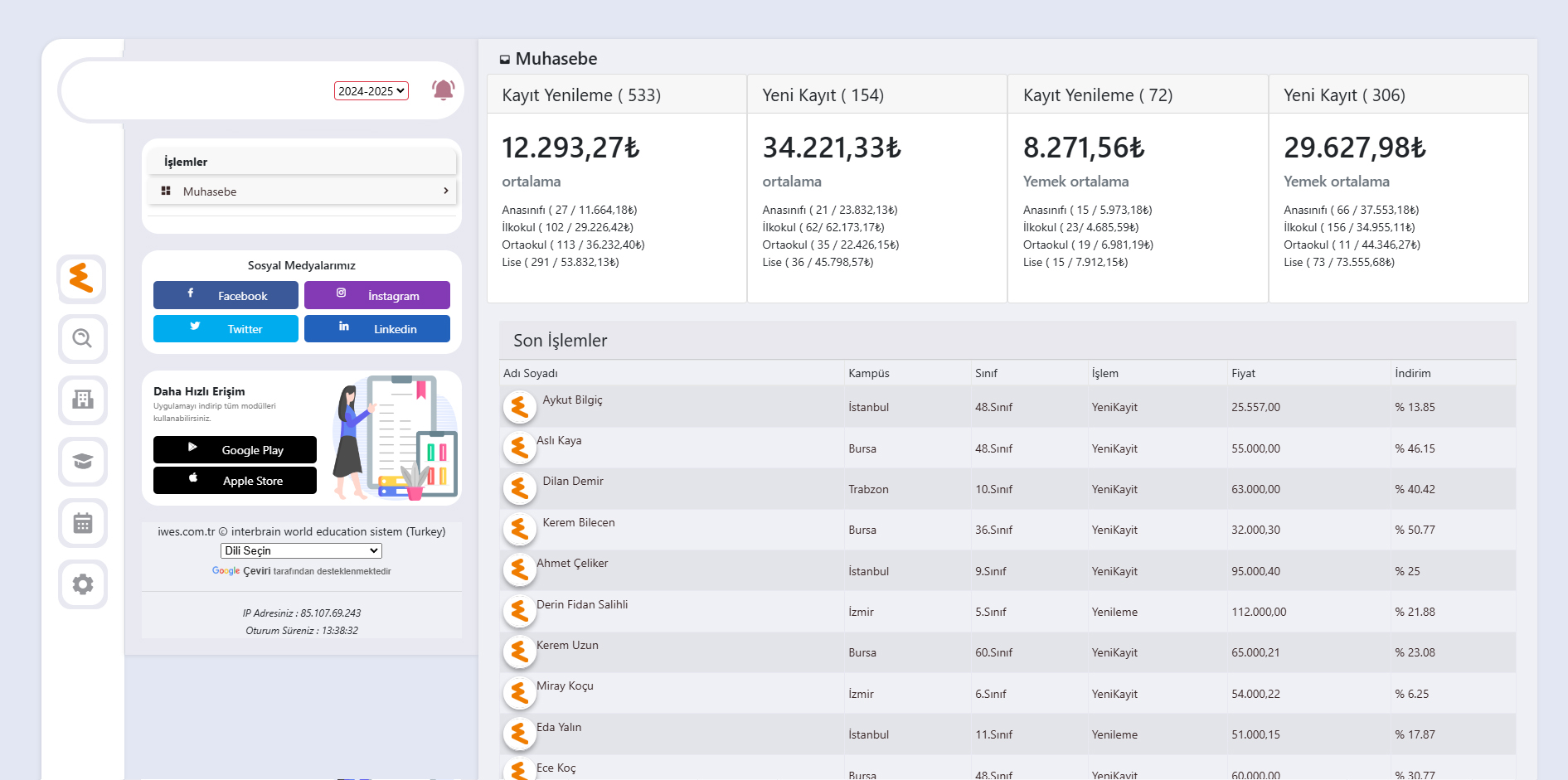
Task: Click avatar icon next to Aykut Bilgiç
Action: pyautogui.click(x=520, y=407)
